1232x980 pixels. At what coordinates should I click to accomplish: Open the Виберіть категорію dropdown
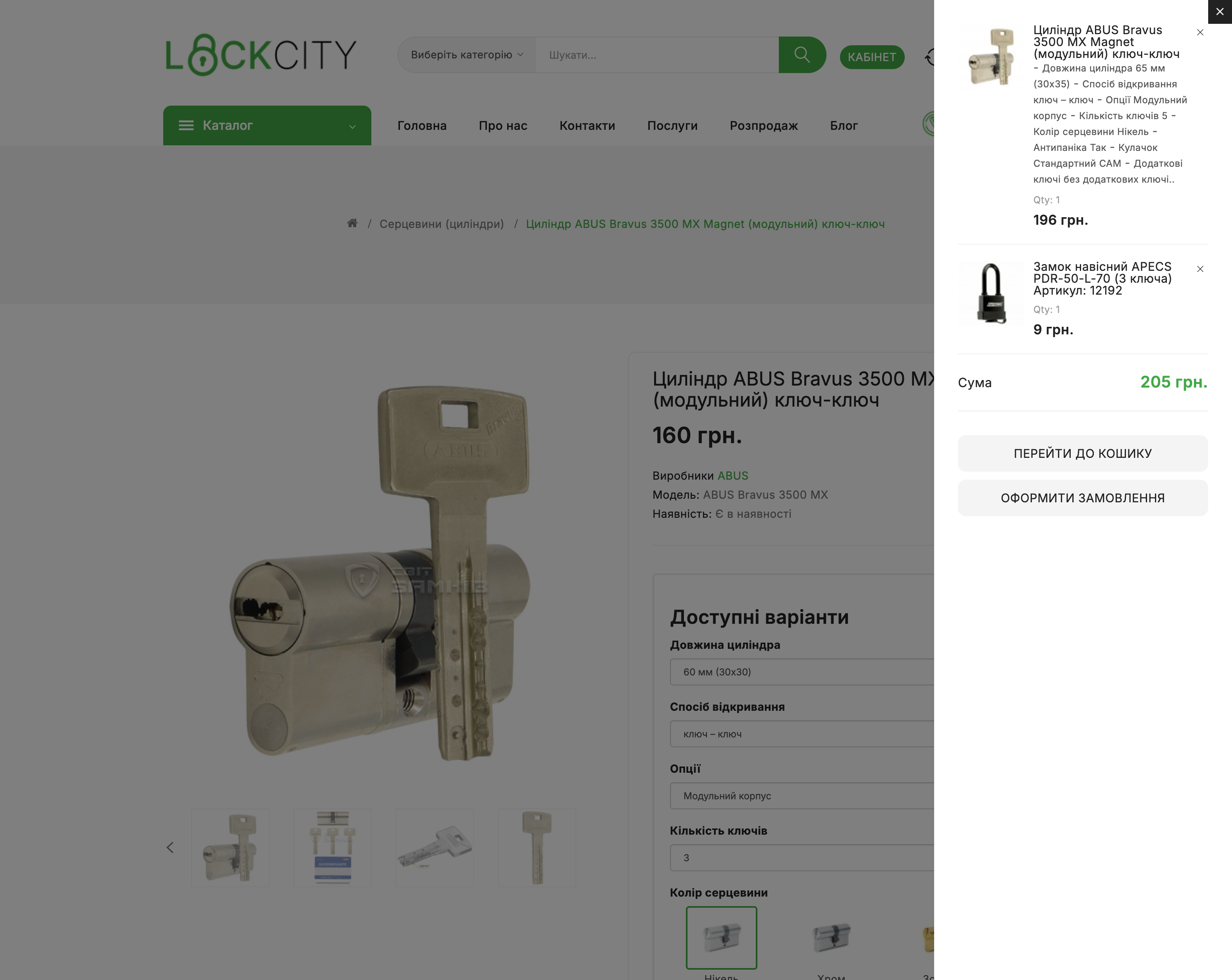click(x=467, y=55)
